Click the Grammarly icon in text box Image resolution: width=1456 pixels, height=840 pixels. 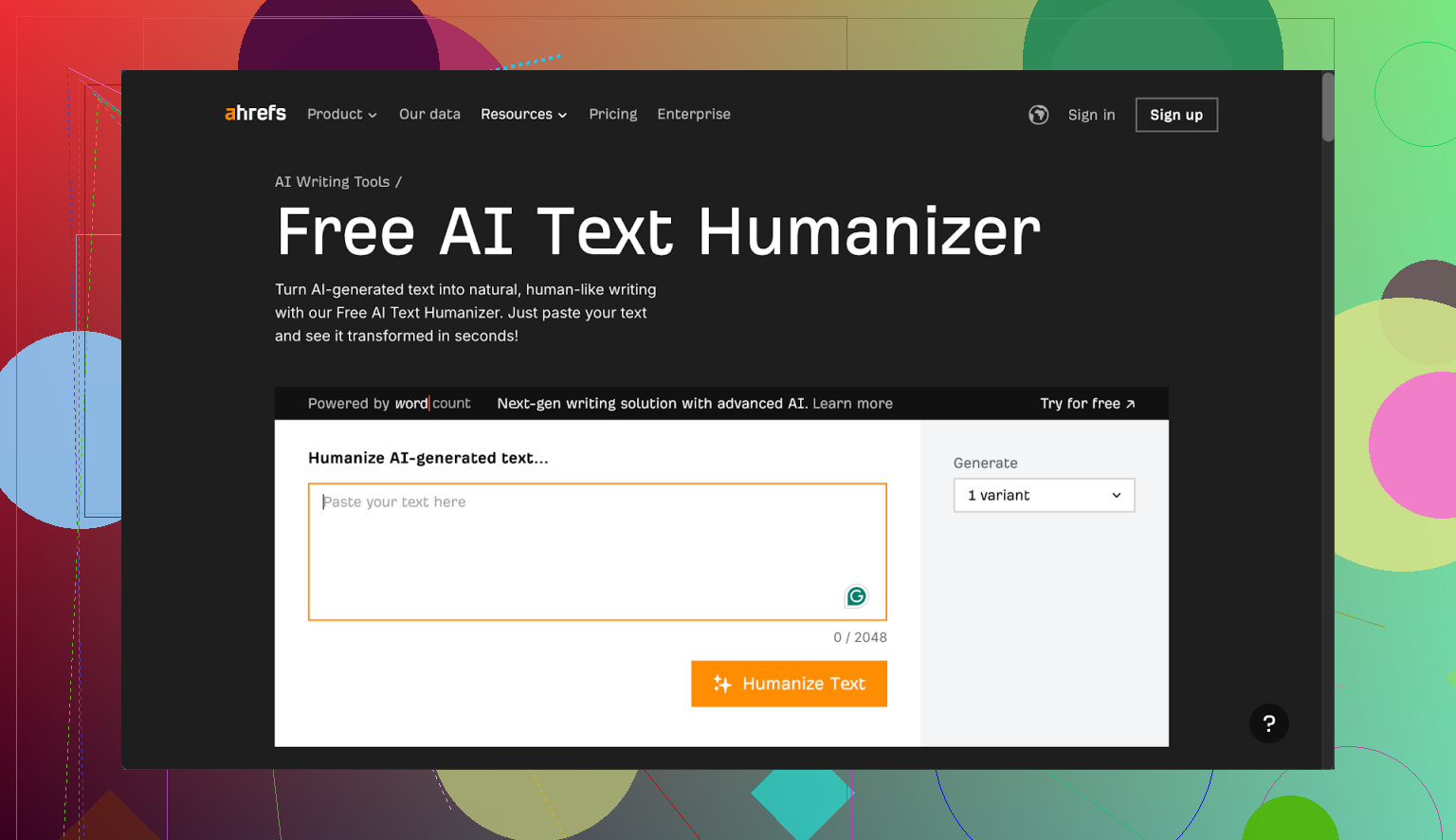pos(856,596)
